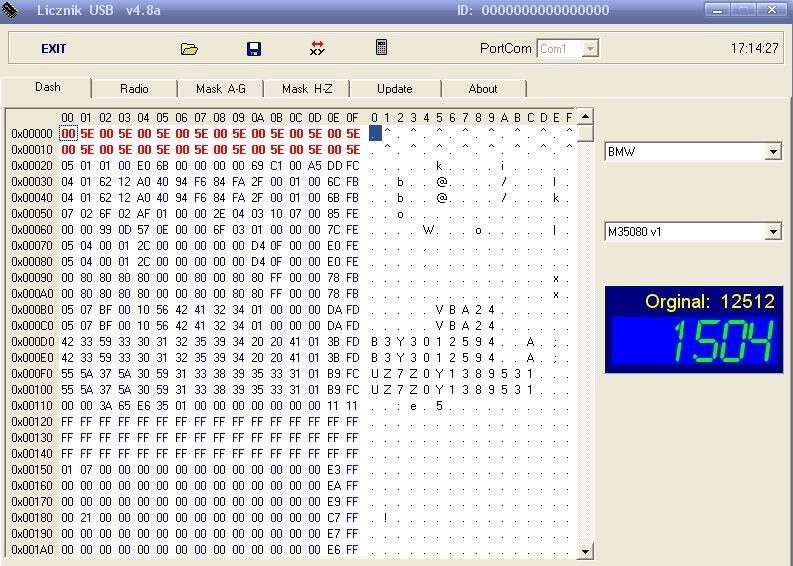Open the Mask A-G tab
The height and width of the screenshot is (566, 793).
pyautogui.click(x=220, y=89)
